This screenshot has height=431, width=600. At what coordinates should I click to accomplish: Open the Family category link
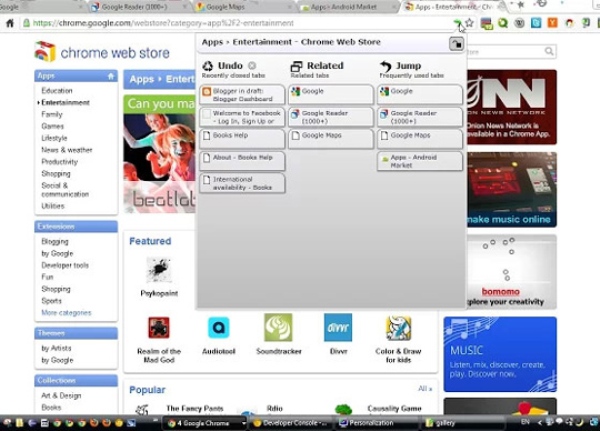point(52,114)
